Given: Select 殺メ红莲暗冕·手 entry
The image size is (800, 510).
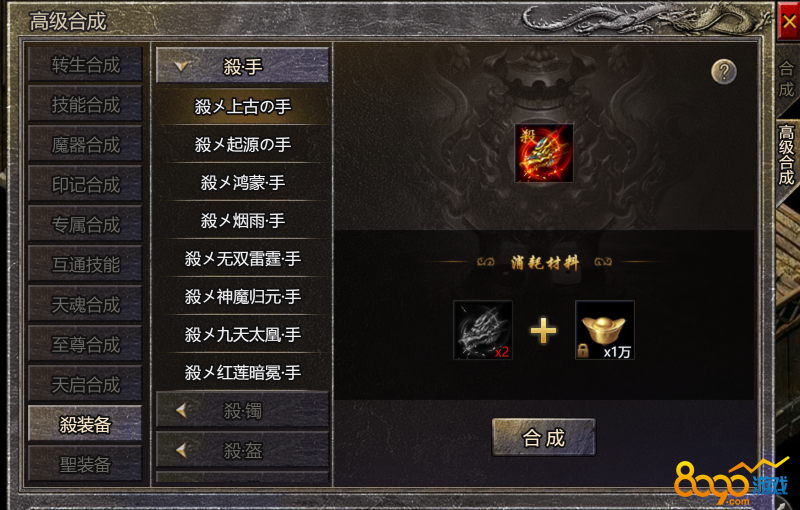Looking at the screenshot, I should point(243,373).
